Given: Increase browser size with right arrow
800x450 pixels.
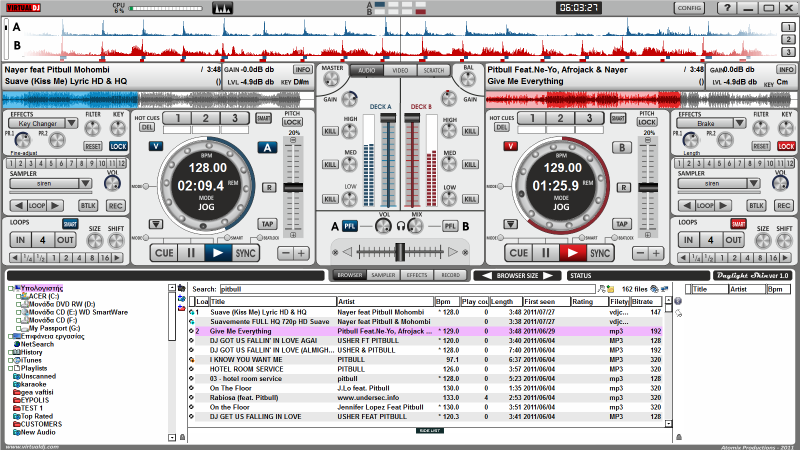Looking at the screenshot, I should (x=548, y=276).
